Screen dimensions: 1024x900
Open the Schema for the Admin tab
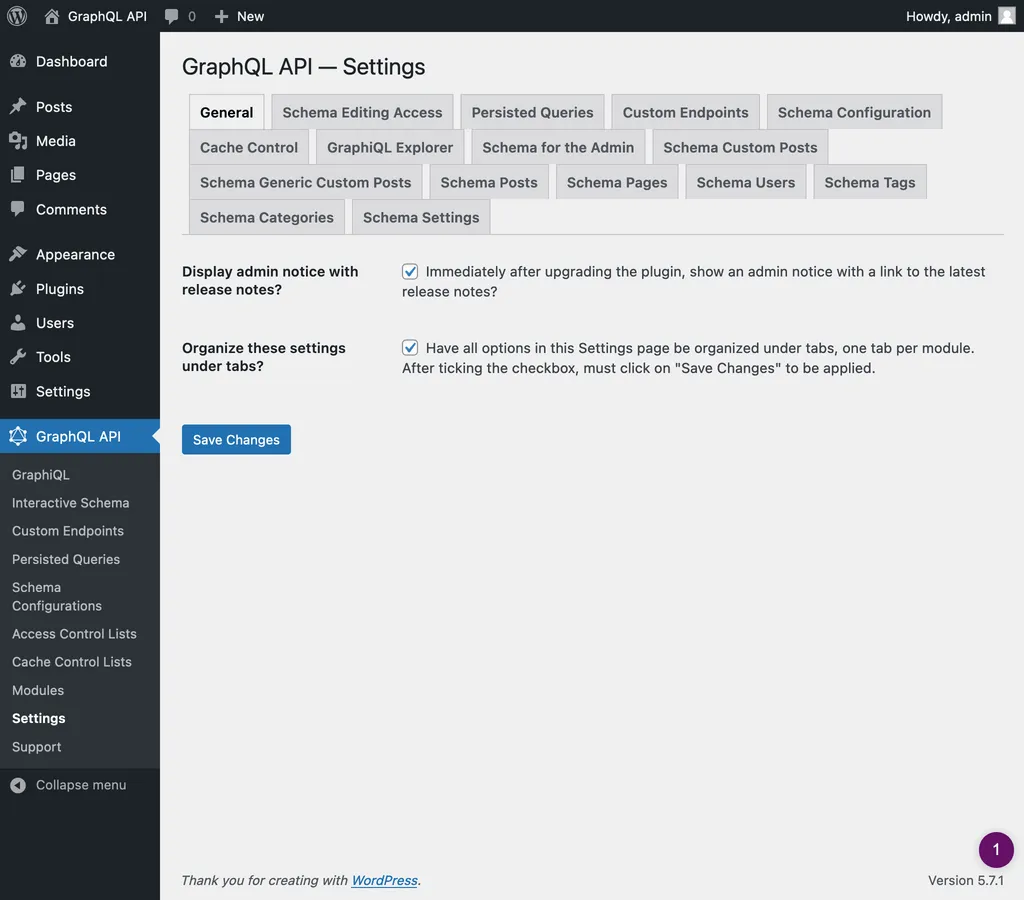(558, 148)
